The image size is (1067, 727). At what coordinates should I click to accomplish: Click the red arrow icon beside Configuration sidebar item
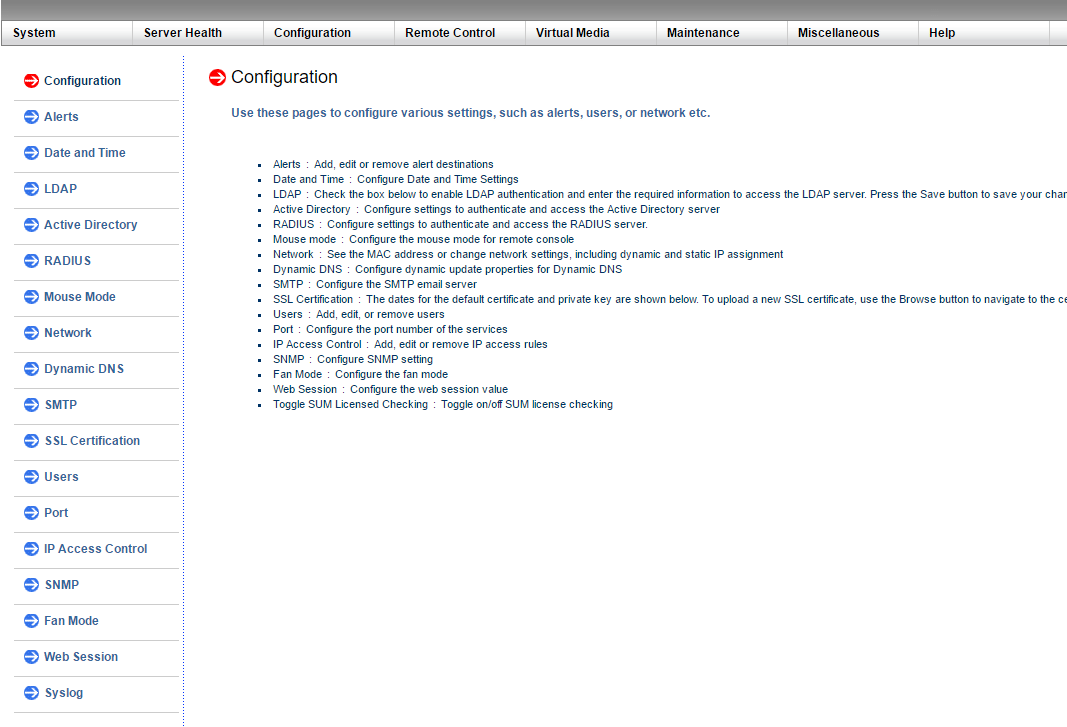click(x=31, y=81)
